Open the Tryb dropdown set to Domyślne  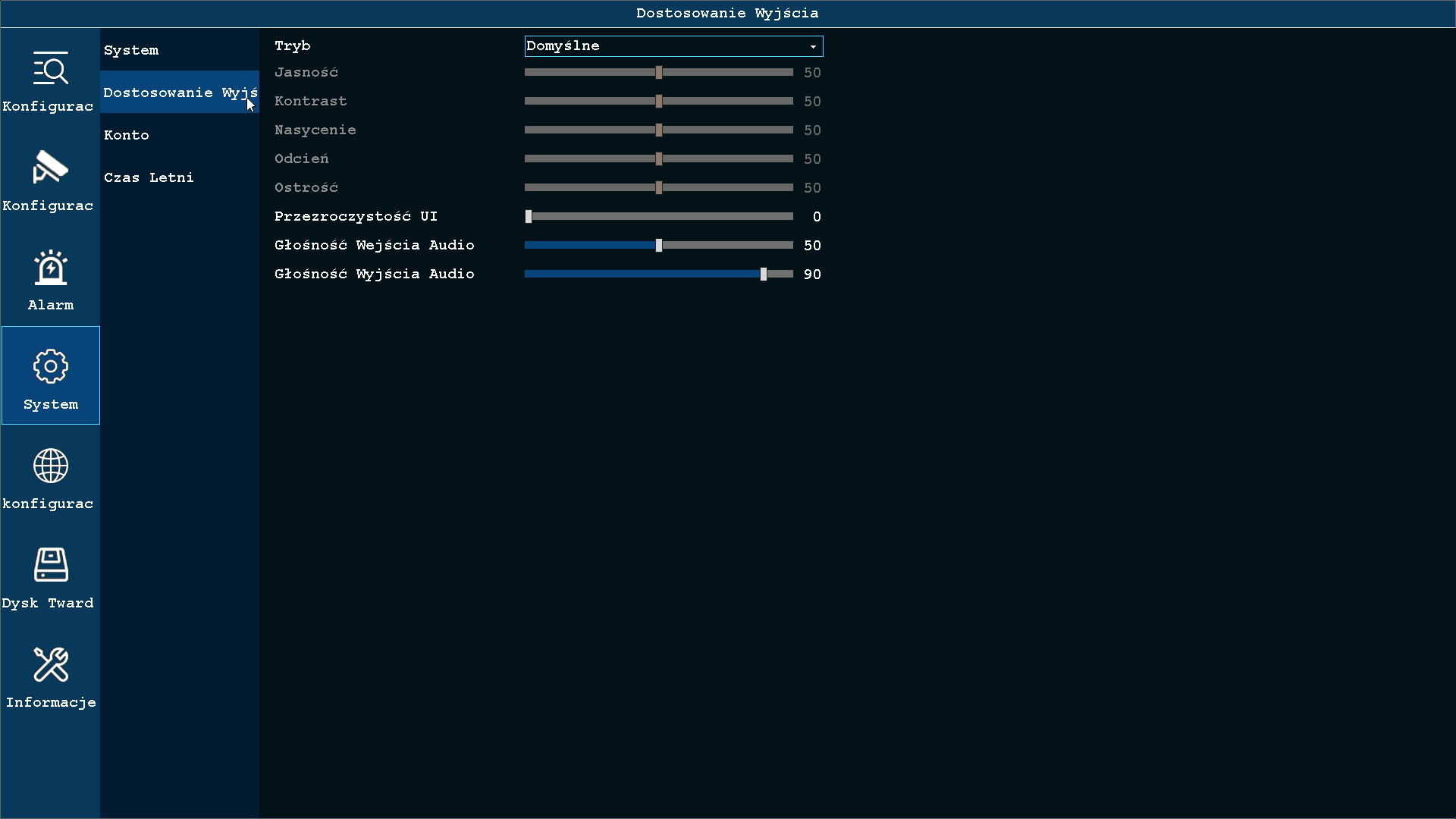pyautogui.click(x=673, y=46)
